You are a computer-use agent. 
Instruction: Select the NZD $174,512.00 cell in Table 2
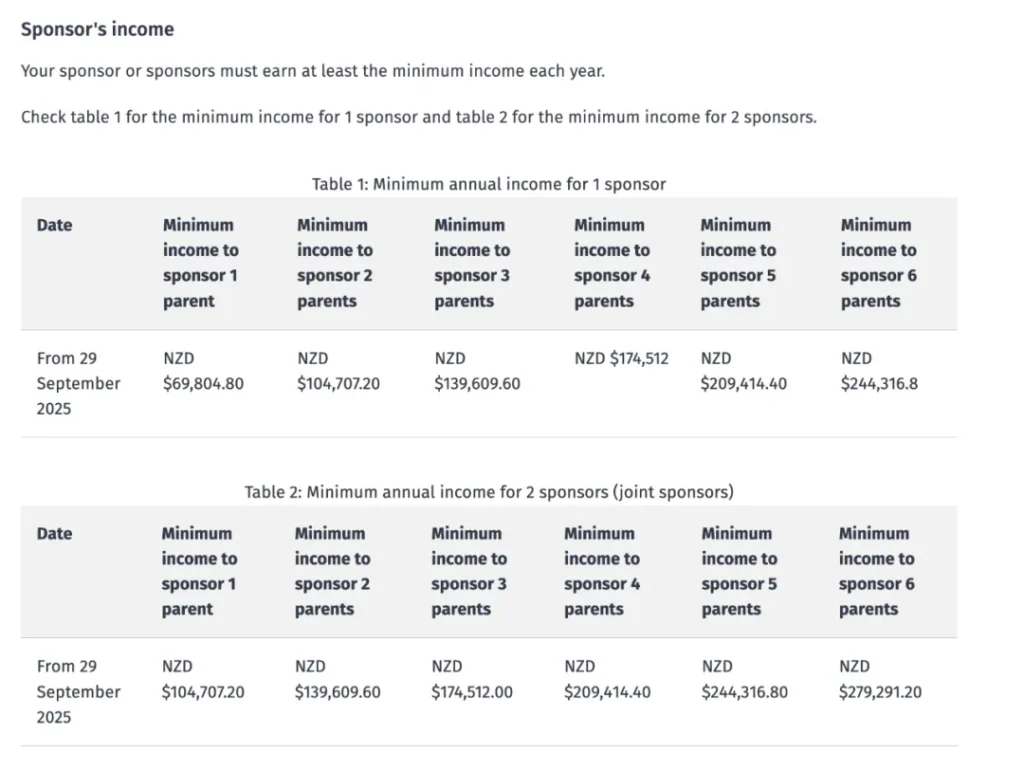(471, 679)
